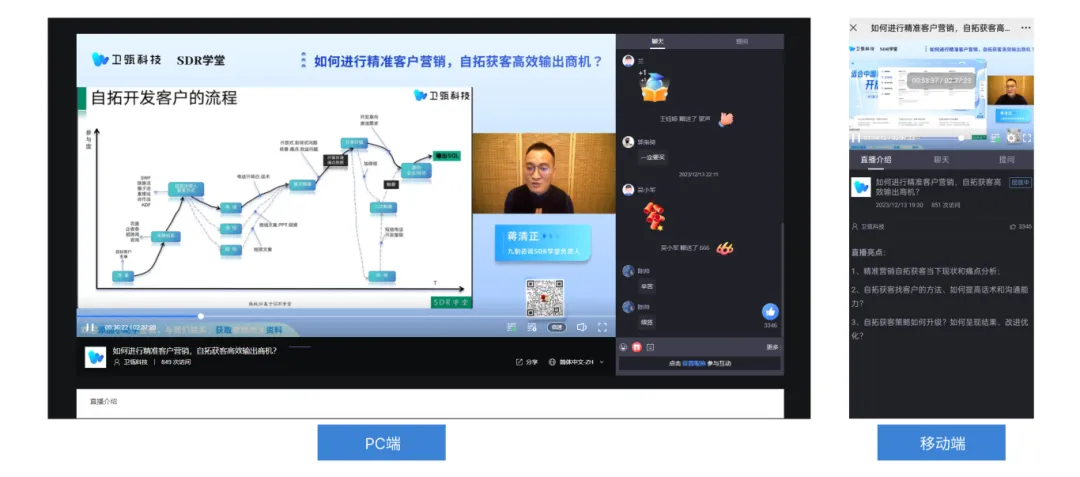Click 分享 share link below video
Image resolution: width=1080 pixels, height=477 pixels.
[x=527, y=362]
